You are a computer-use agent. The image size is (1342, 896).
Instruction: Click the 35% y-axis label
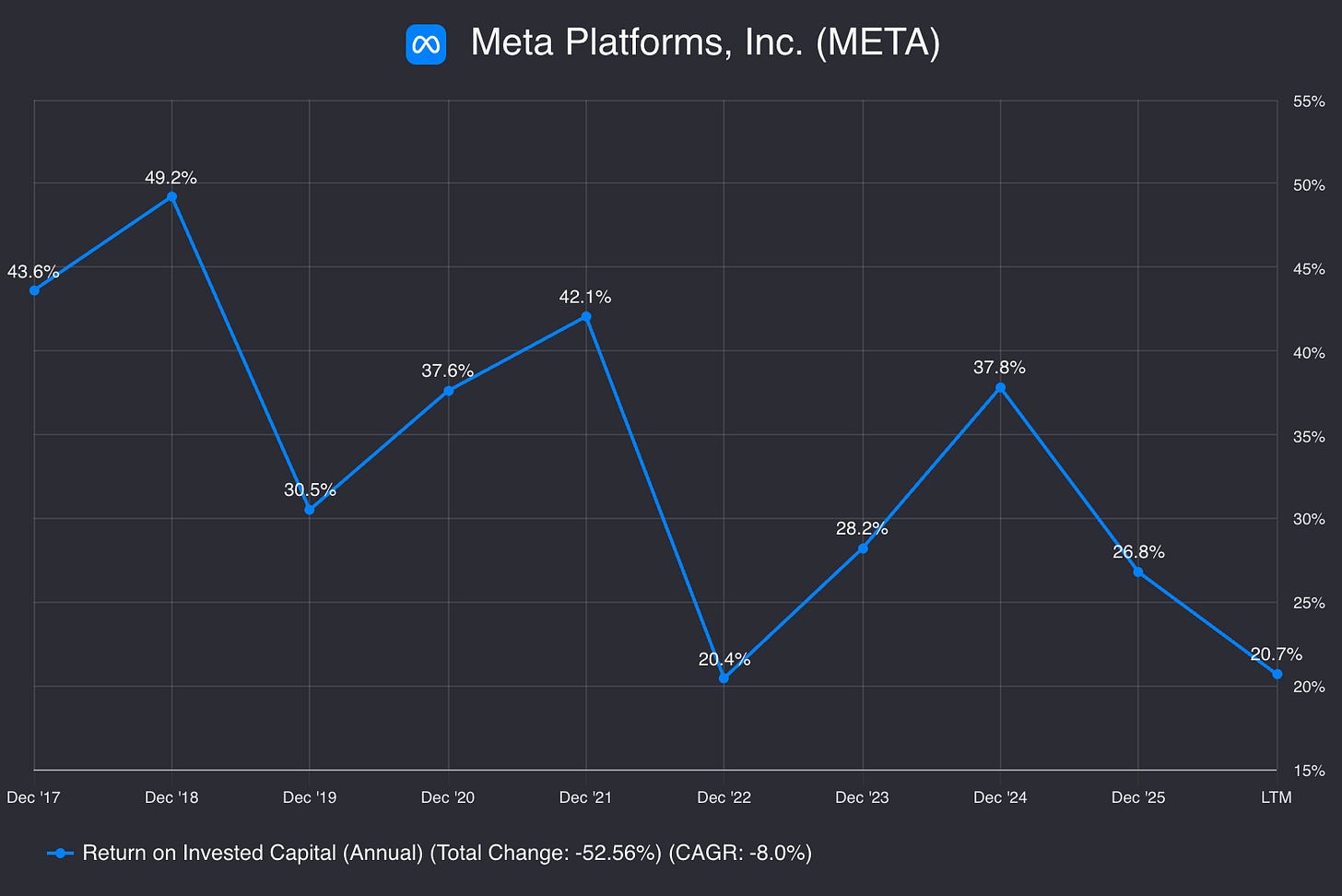coord(1309,436)
